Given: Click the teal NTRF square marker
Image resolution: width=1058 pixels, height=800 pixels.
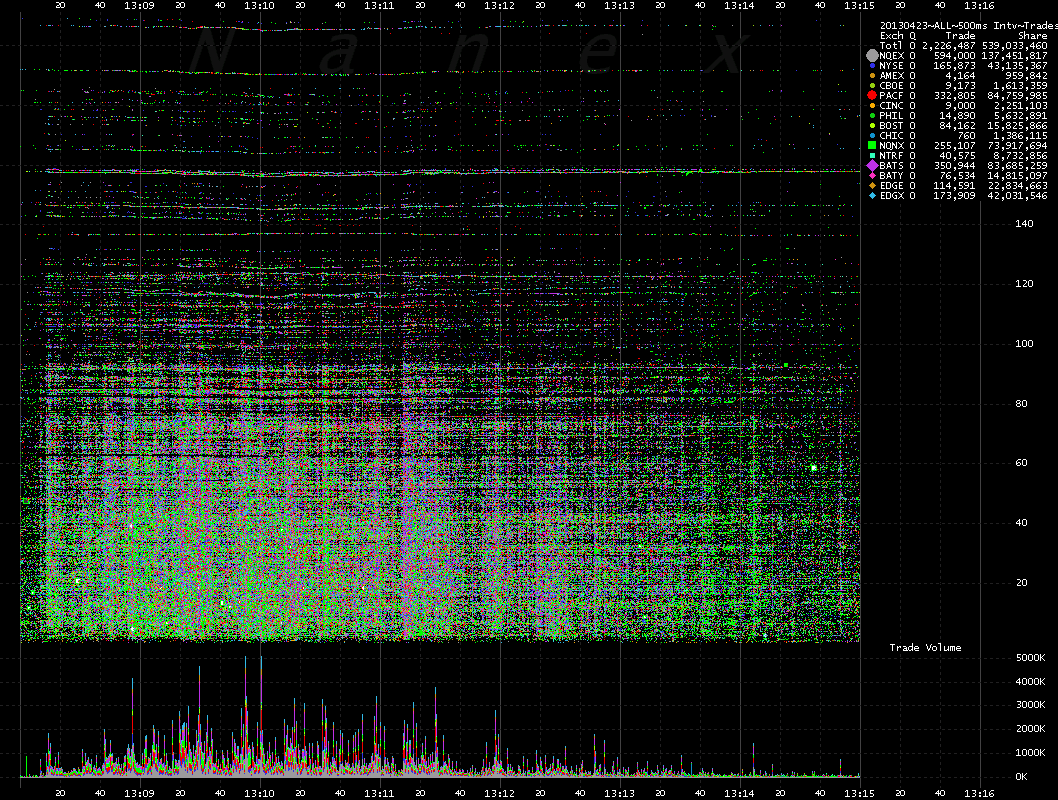Looking at the screenshot, I should (871, 156).
